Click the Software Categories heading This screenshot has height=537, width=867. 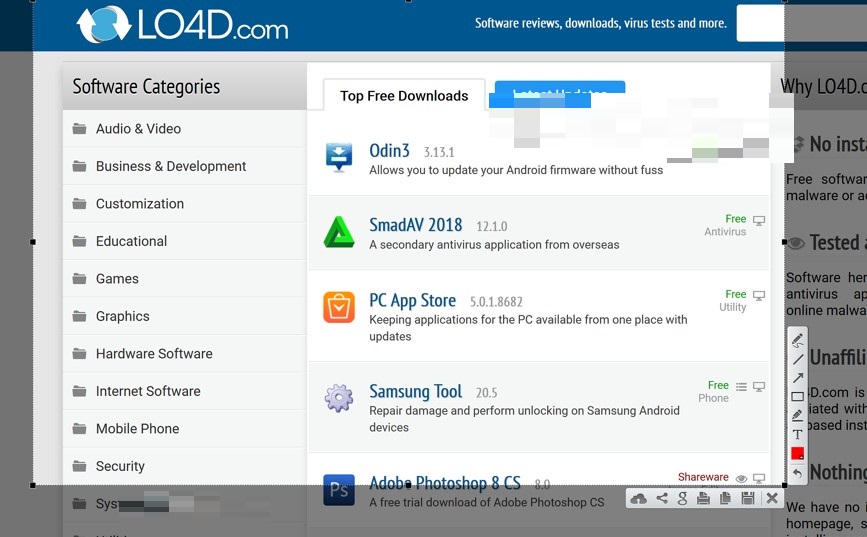click(x=146, y=87)
